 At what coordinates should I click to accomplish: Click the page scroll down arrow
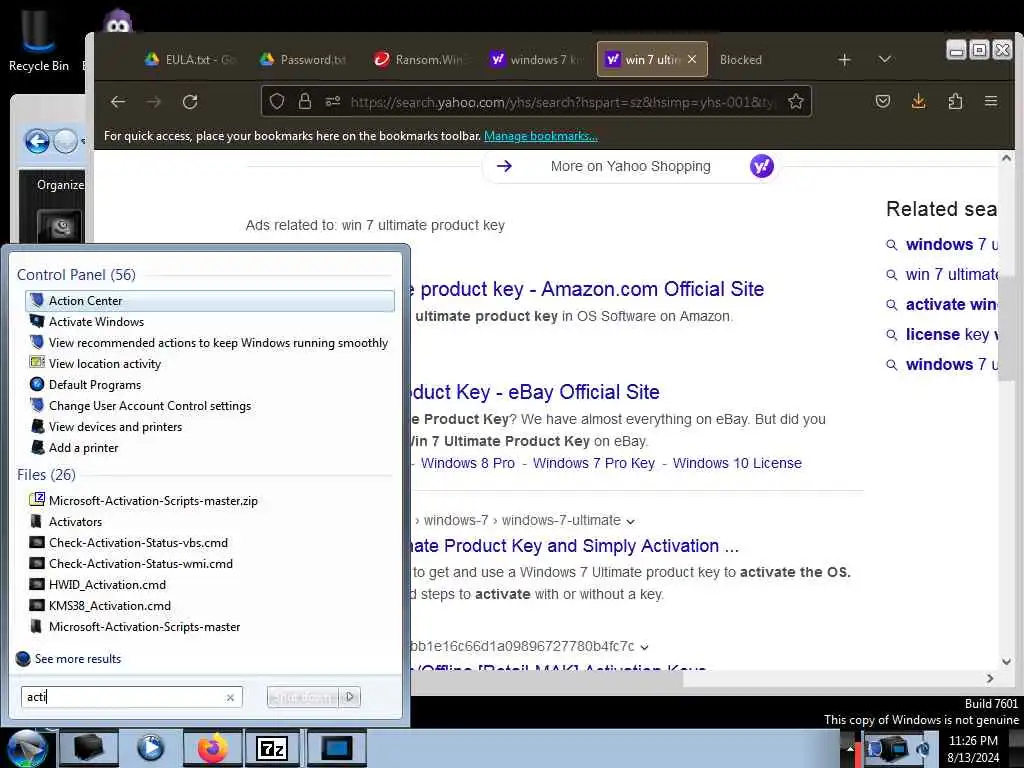tap(1006, 662)
